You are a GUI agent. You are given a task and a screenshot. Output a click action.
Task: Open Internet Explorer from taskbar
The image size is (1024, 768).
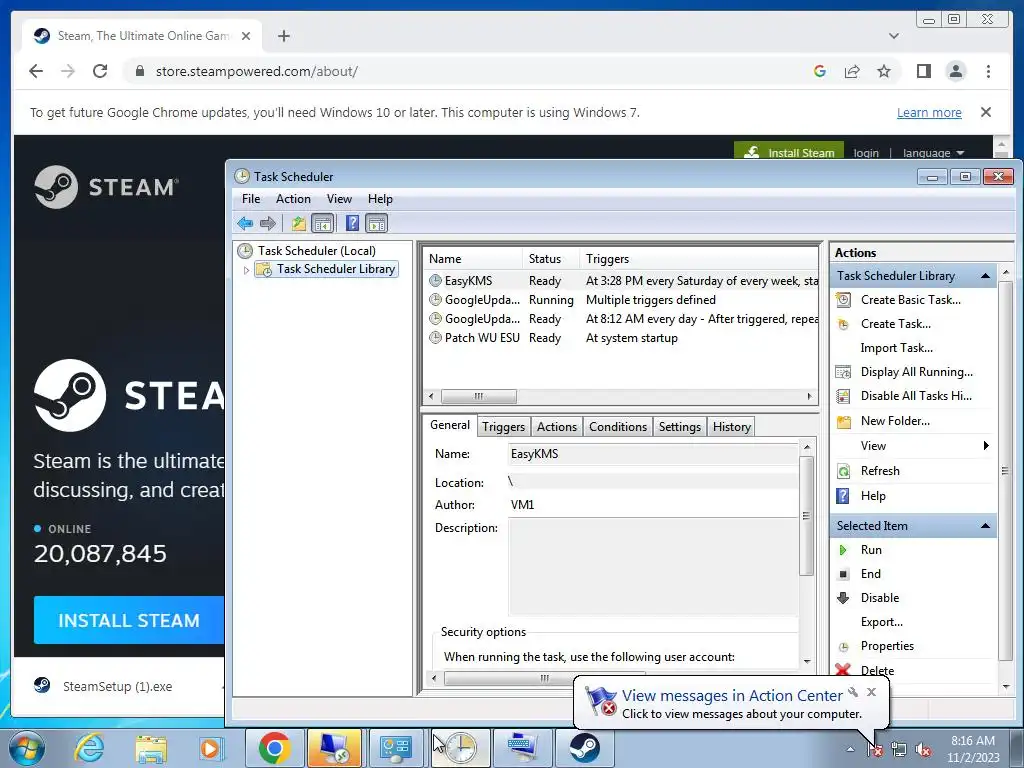[x=89, y=747]
